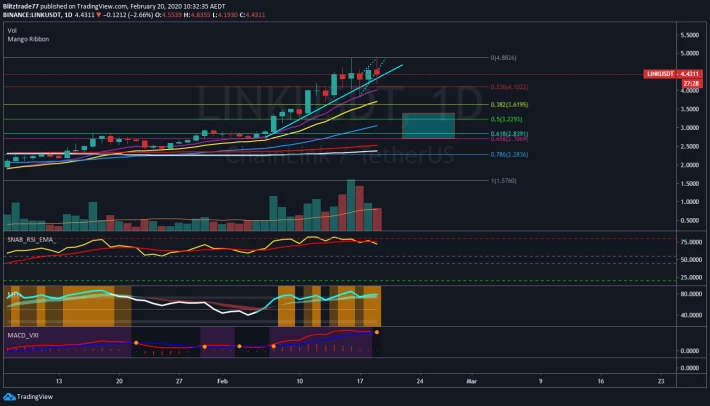Click the 0.382(3.6195) Fibonacci level label
710x406 pixels.
[x=509, y=105]
